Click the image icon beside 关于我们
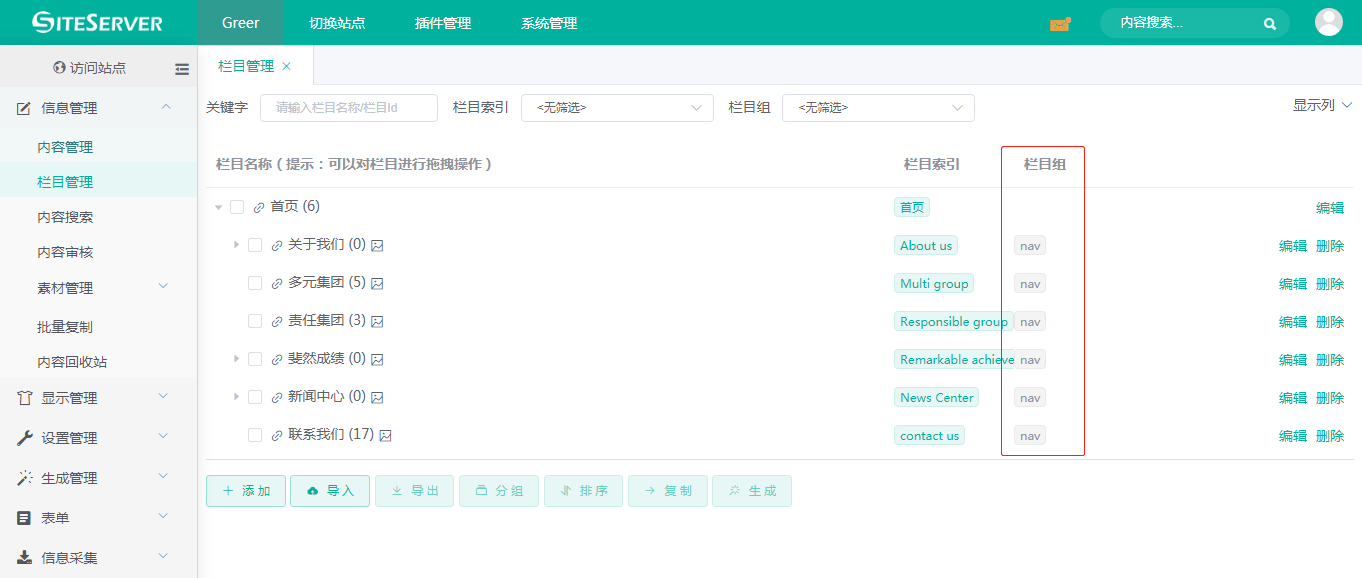This screenshot has width=1362, height=578. [378, 245]
